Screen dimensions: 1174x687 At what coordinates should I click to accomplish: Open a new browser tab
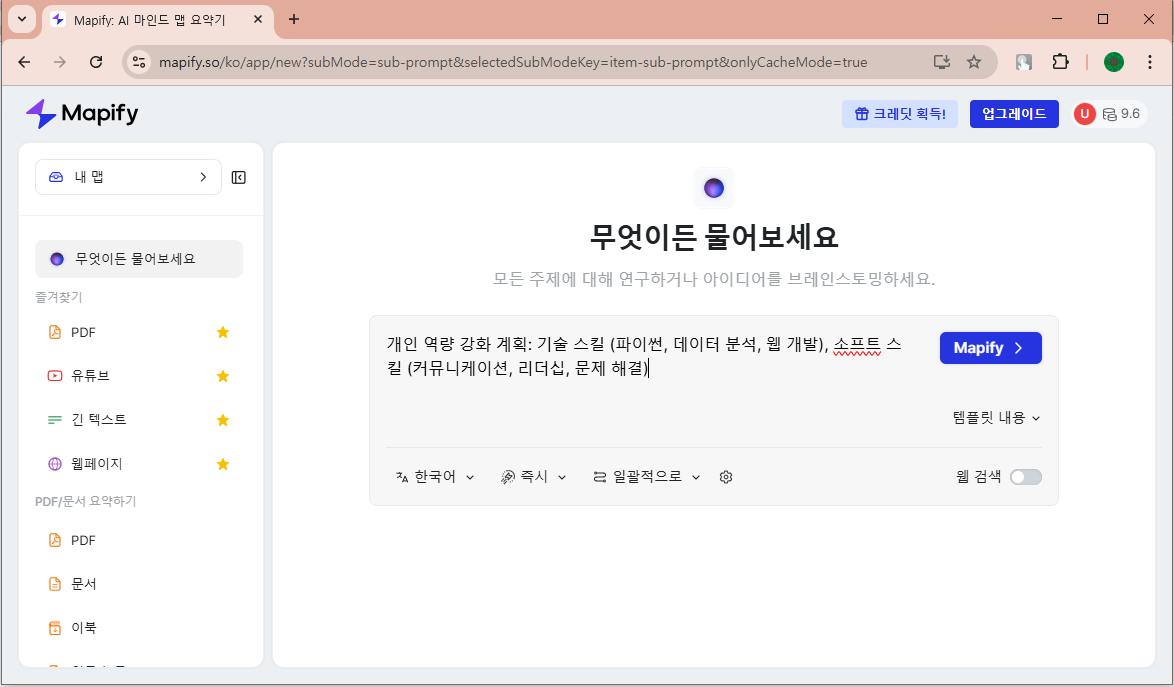click(x=294, y=19)
